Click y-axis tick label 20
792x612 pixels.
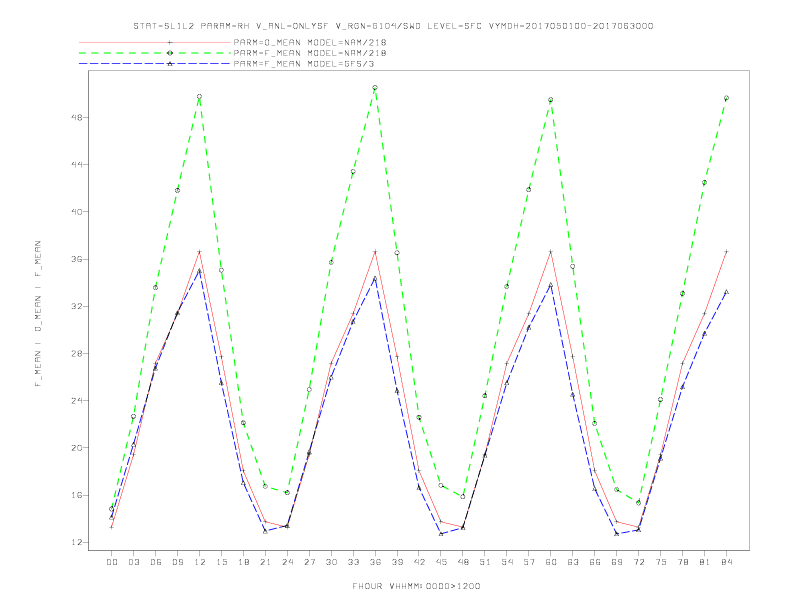point(77,448)
